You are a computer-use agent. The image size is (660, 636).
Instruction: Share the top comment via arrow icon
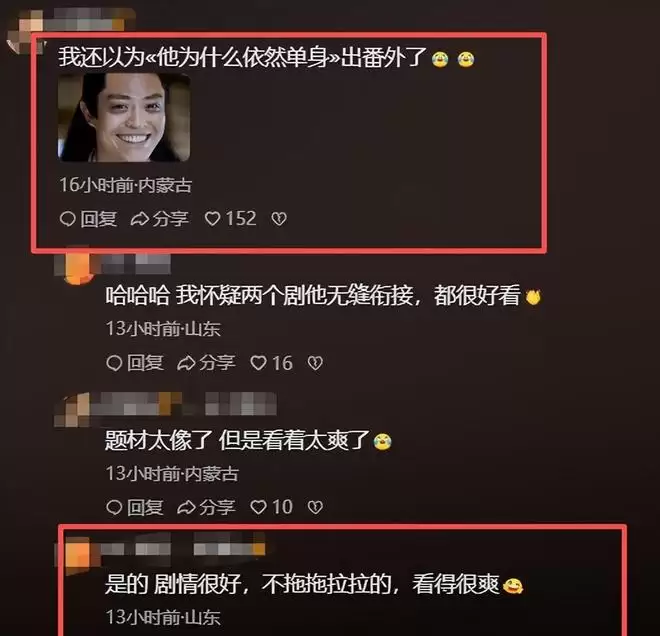(139, 219)
